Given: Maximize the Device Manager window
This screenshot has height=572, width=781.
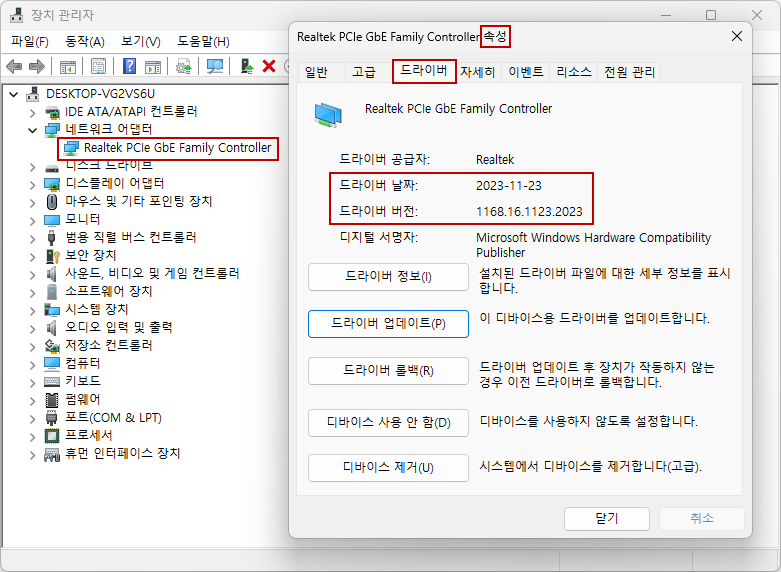Looking at the screenshot, I should (x=711, y=15).
